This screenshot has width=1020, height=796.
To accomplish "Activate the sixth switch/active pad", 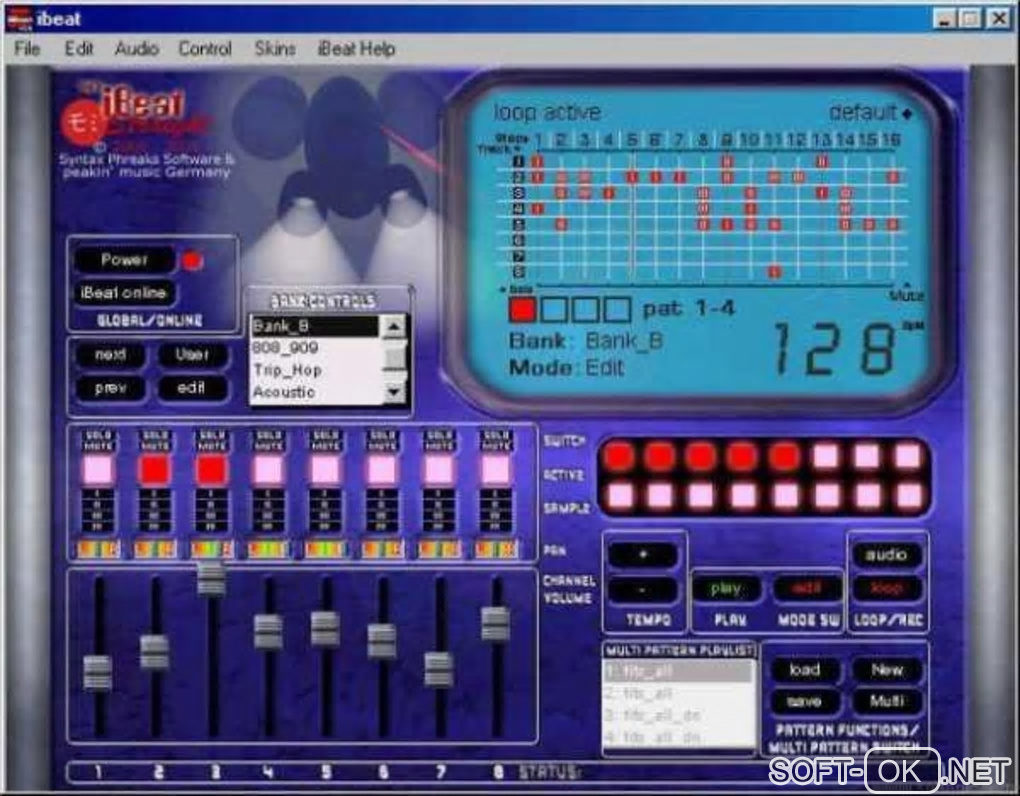I will [x=826, y=457].
